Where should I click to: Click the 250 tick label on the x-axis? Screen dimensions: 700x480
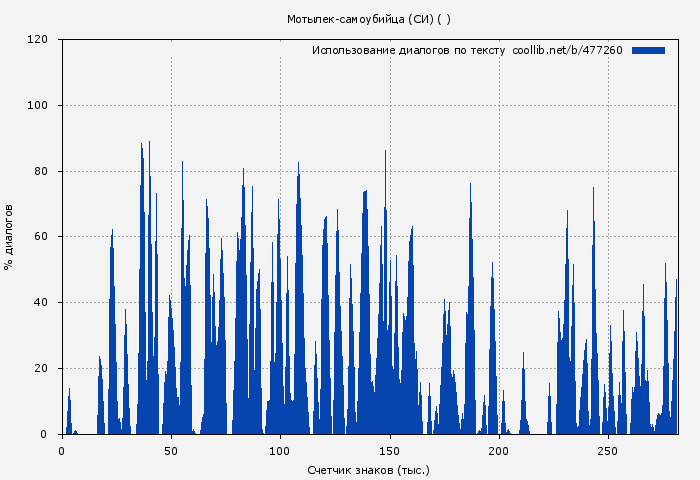pos(607,451)
